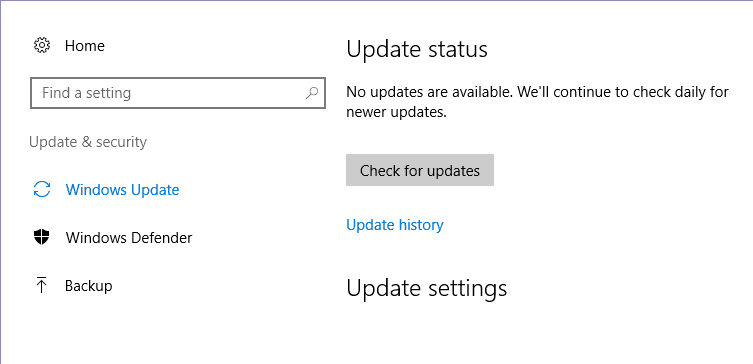Click the 'Find a setting' placeholder text
Viewport: 753px width, 364px height.
coord(86,93)
